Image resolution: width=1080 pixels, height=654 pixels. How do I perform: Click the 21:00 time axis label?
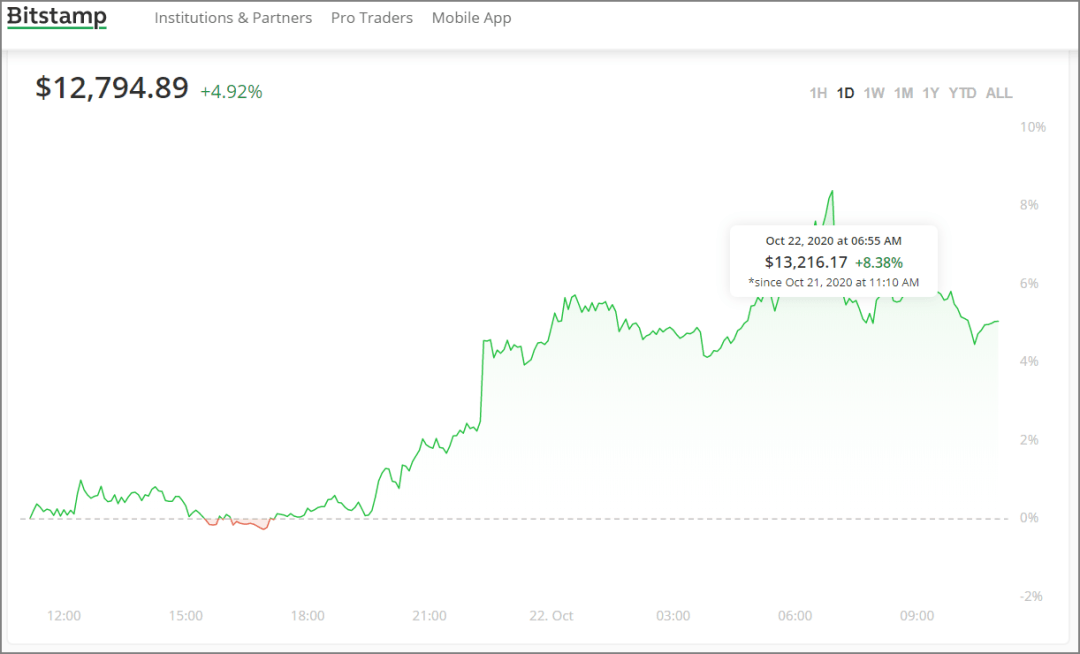click(429, 615)
